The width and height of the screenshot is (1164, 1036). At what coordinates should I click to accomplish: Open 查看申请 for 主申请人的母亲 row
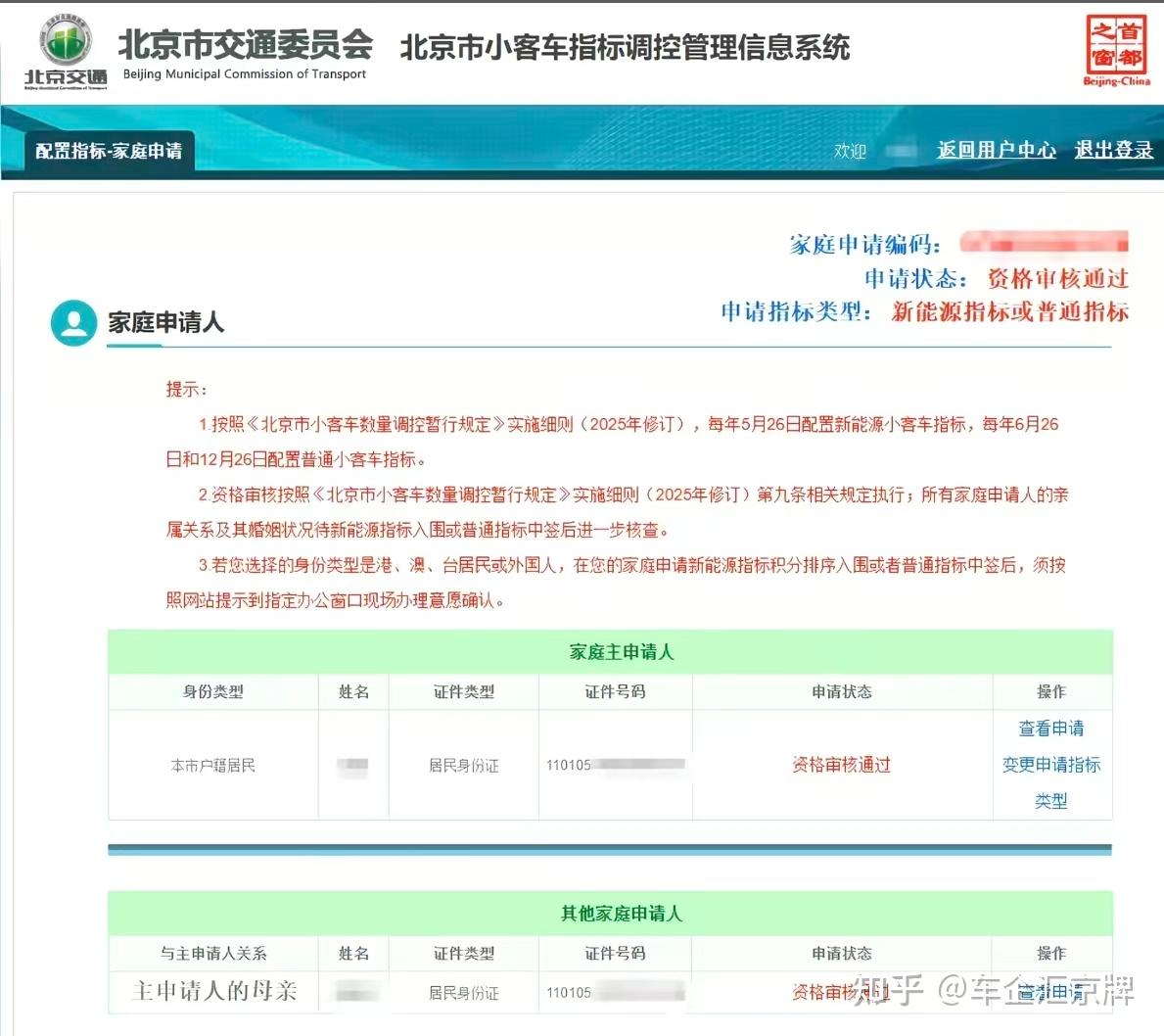pyautogui.click(x=1051, y=991)
